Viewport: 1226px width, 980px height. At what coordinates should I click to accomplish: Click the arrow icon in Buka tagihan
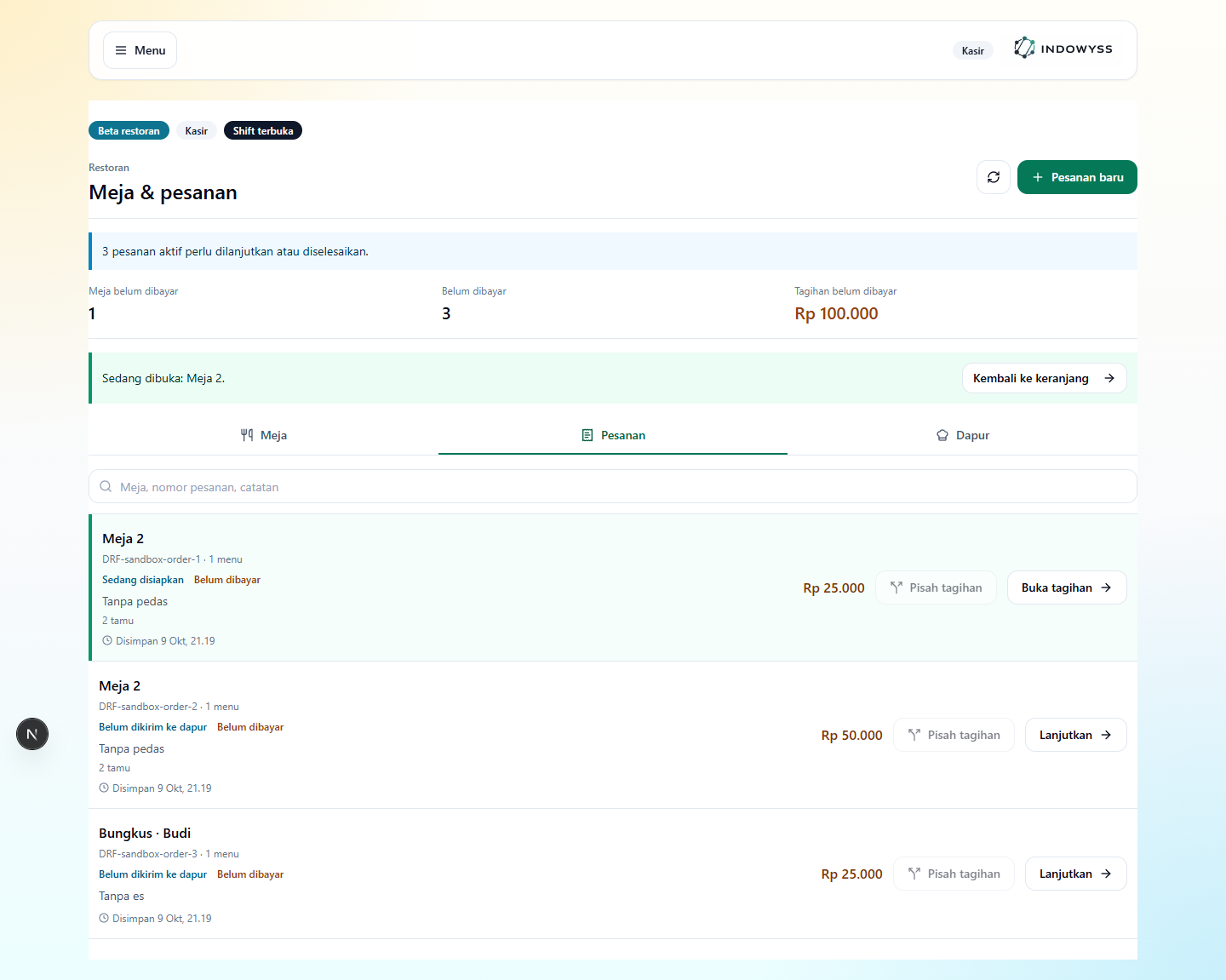(1106, 587)
